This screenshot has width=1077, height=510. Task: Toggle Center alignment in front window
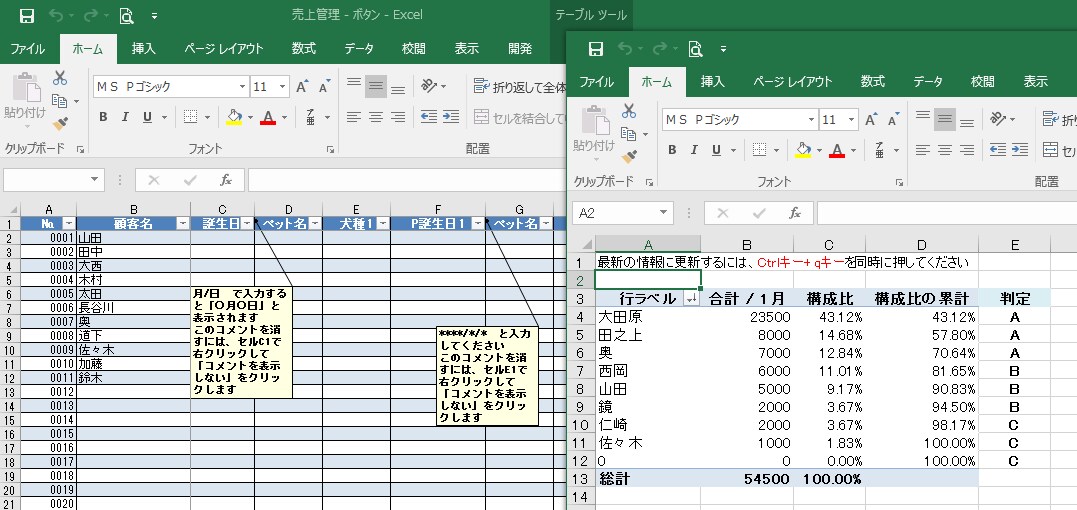945,150
